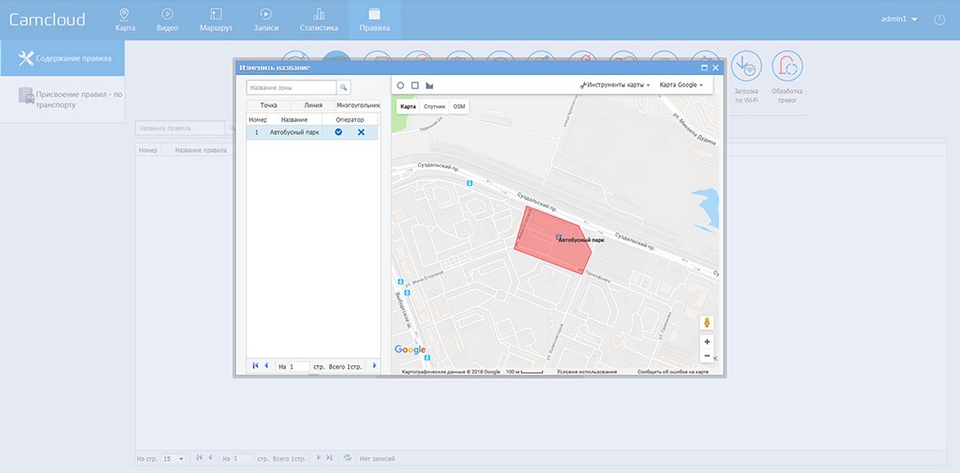The height and width of the screenshot is (473, 960).
Task: Select the rectangle drawing tool on map
Action: pyautogui.click(x=415, y=86)
